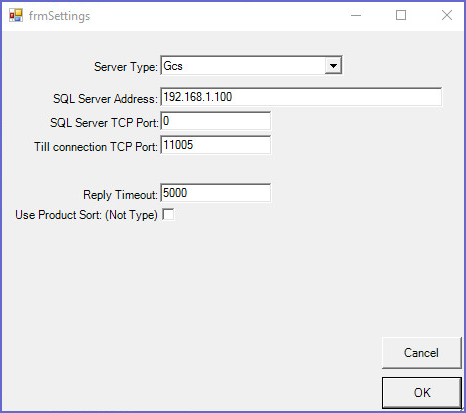Minimize the frmSettings window
Viewport: 466px width, 413px height.
pyautogui.click(x=356, y=15)
